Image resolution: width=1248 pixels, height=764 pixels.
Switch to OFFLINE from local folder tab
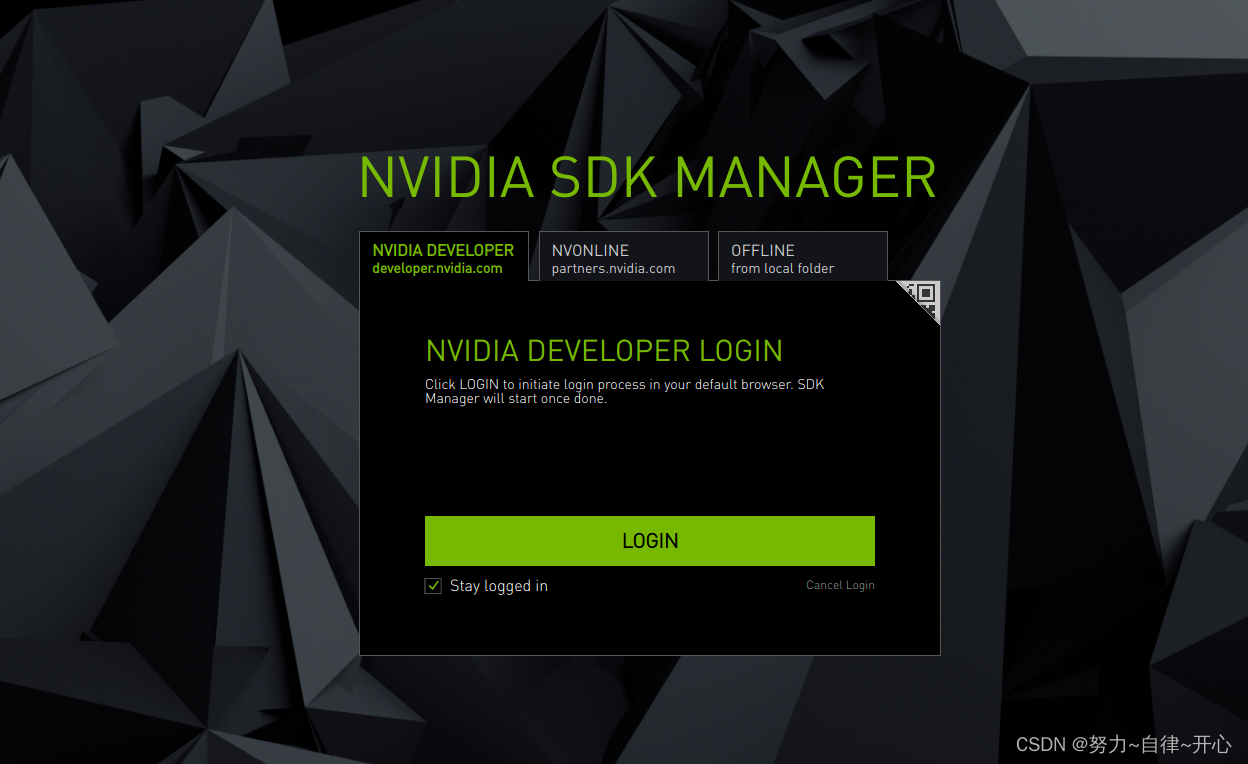[802, 256]
